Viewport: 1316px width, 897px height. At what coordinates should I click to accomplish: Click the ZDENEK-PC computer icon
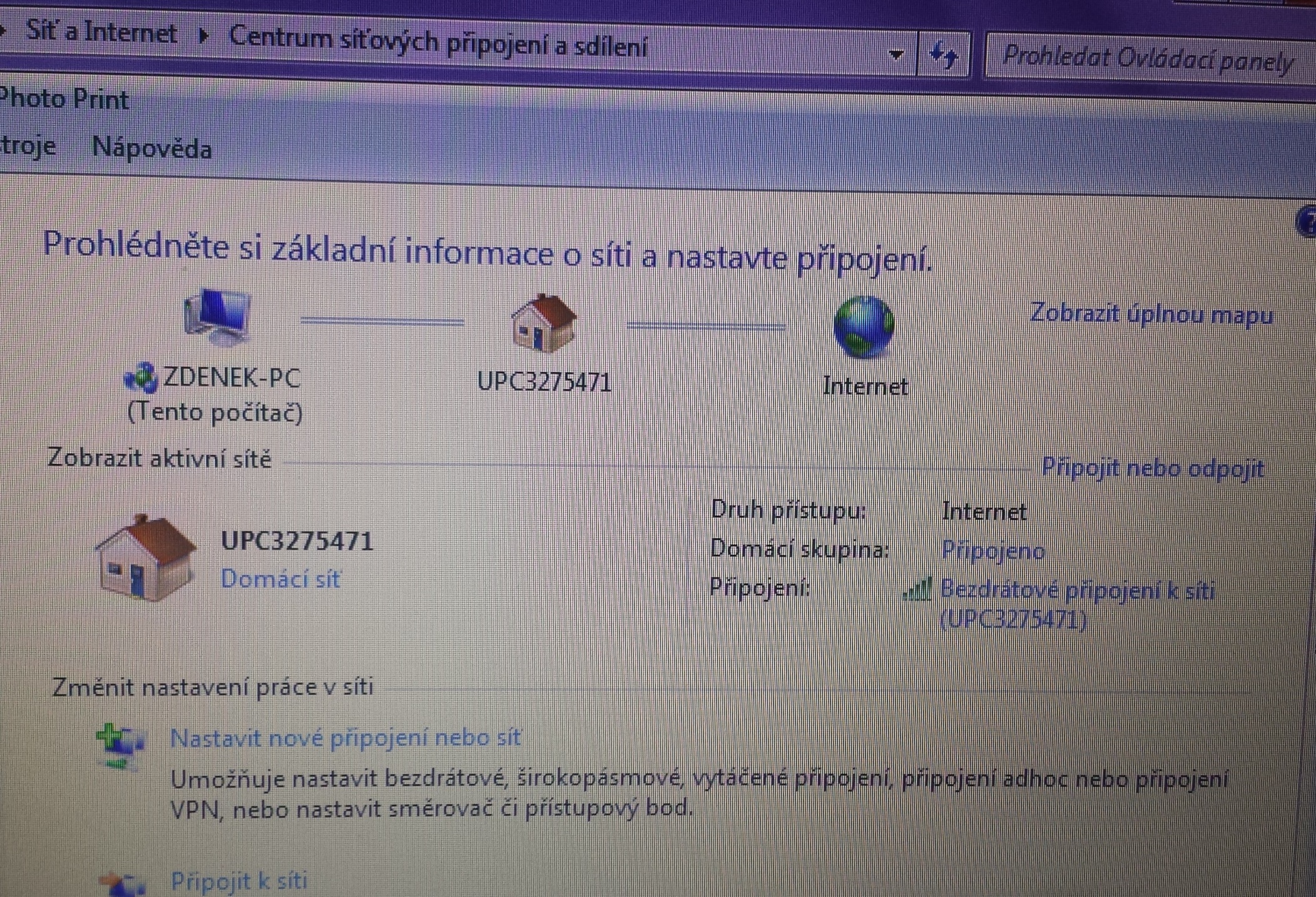tap(218, 317)
